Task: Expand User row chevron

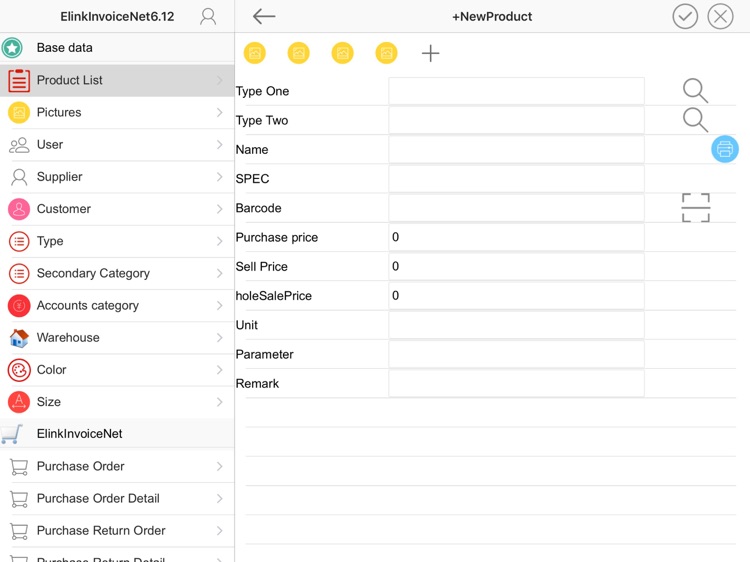Action: click(x=220, y=144)
